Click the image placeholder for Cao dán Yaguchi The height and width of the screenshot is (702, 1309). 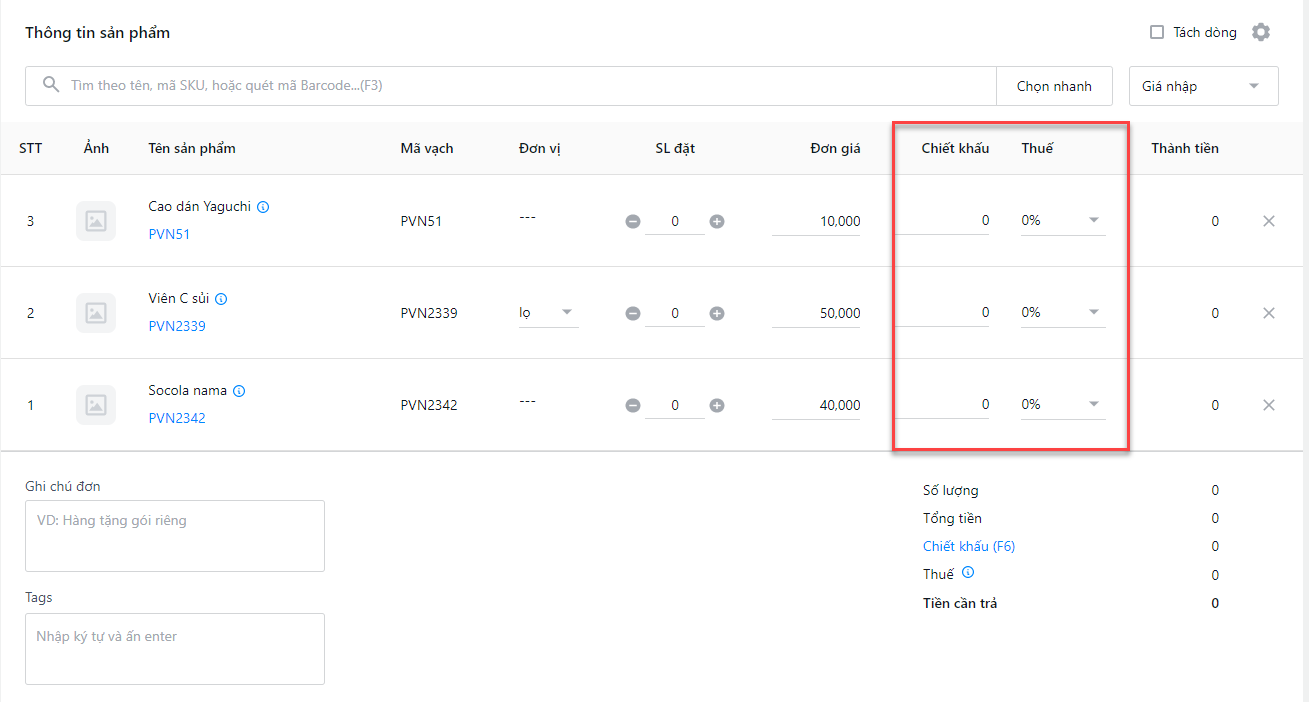(96, 221)
